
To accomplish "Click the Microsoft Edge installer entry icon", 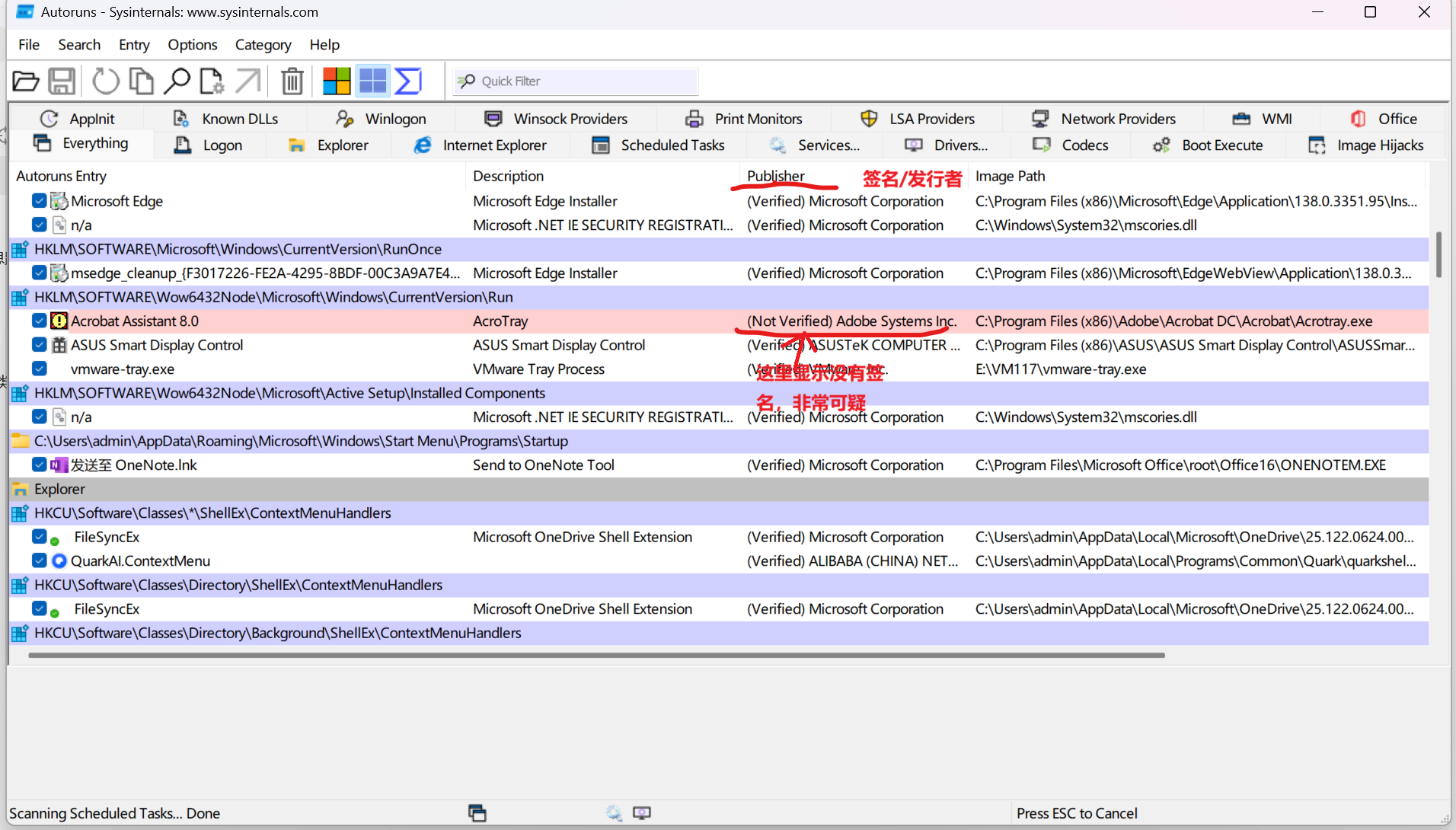I will click(59, 201).
